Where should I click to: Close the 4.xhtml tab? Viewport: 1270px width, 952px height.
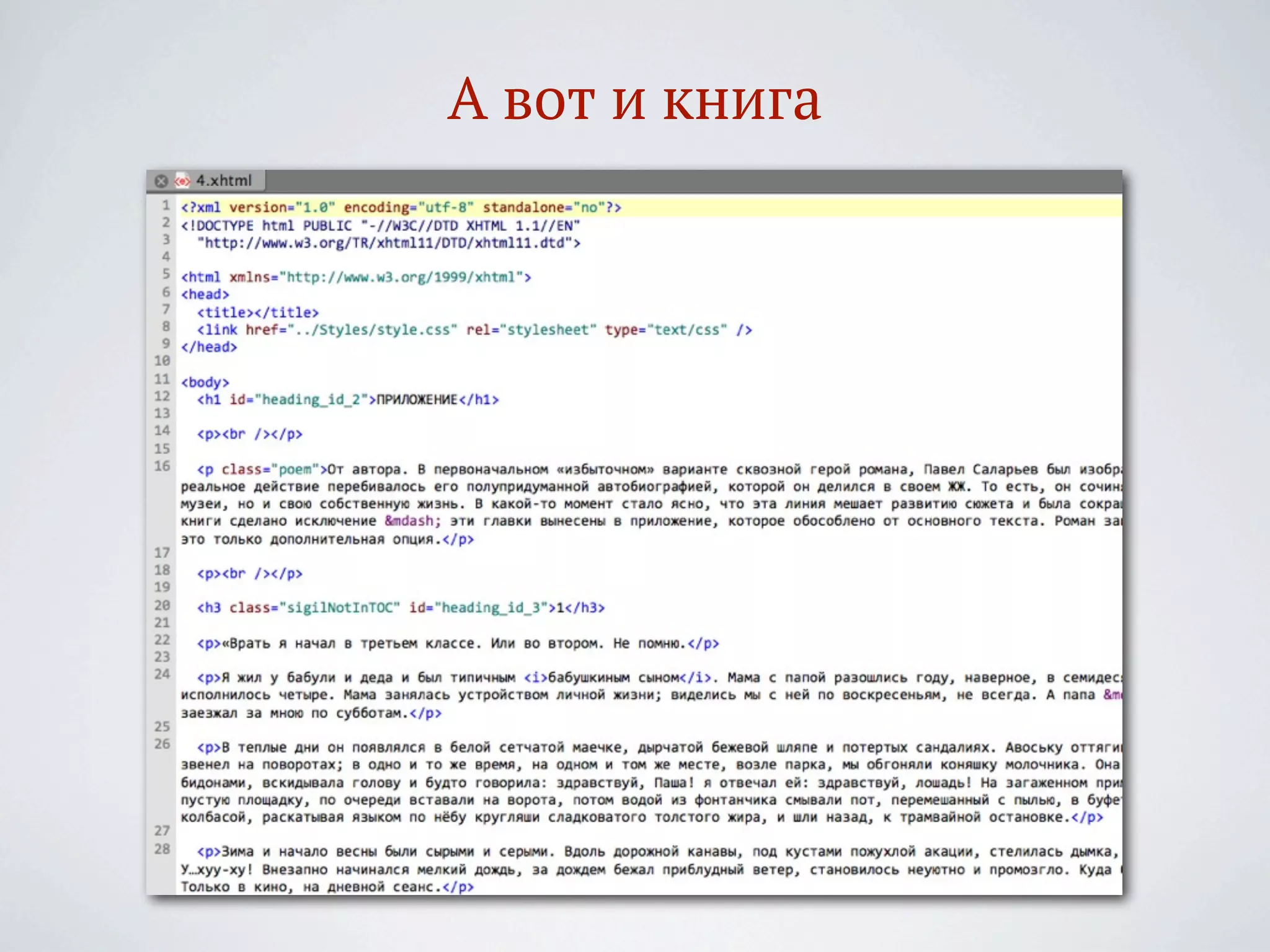[161, 181]
